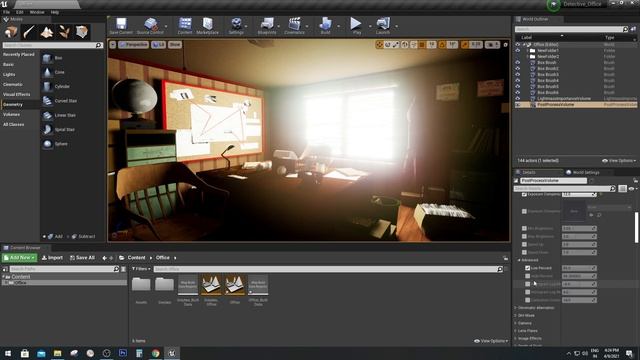Toggle viewport scale snapping icon
This screenshot has height=360, width=640.
[x=464, y=44]
